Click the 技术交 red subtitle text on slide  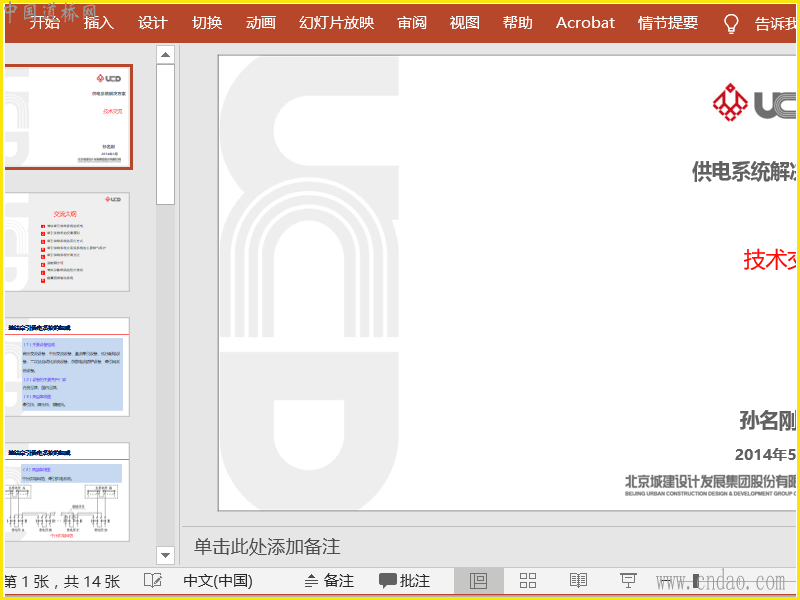tap(769, 260)
